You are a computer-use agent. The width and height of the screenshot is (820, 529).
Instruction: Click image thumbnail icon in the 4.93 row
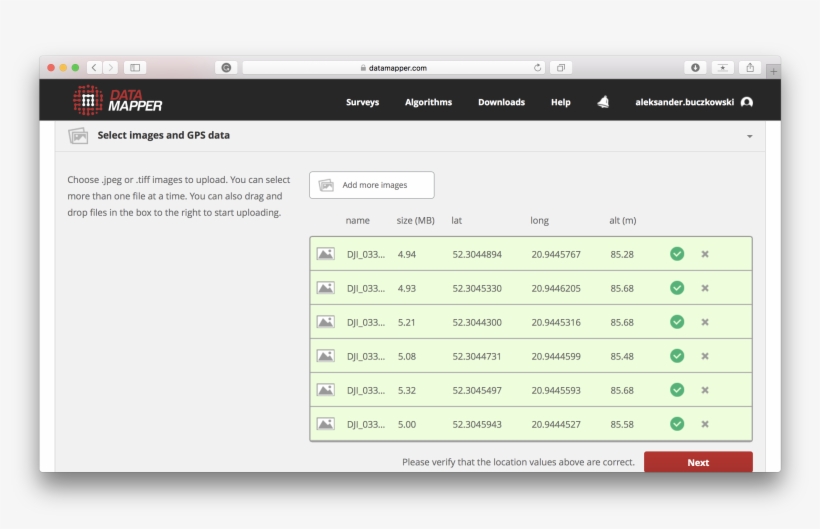(x=325, y=288)
